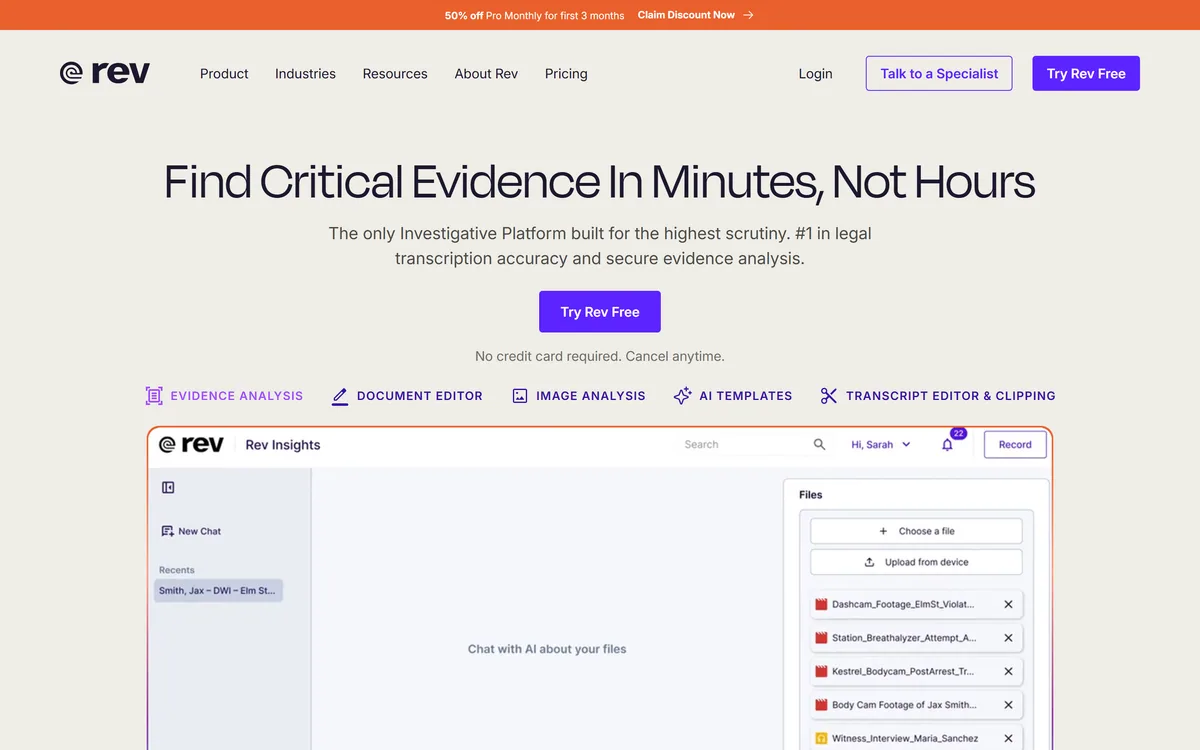Switch to Transcript Editor & Clipping tab

[937, 396]
